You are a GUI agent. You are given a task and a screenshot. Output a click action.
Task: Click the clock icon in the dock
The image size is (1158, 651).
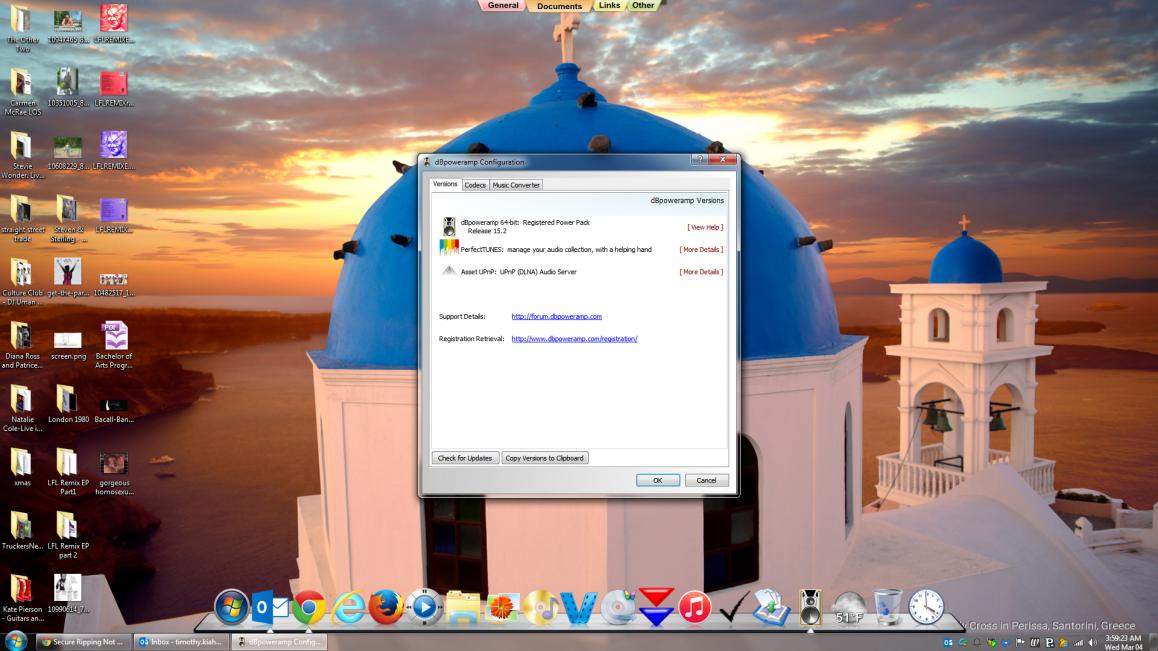pos(926,607)
